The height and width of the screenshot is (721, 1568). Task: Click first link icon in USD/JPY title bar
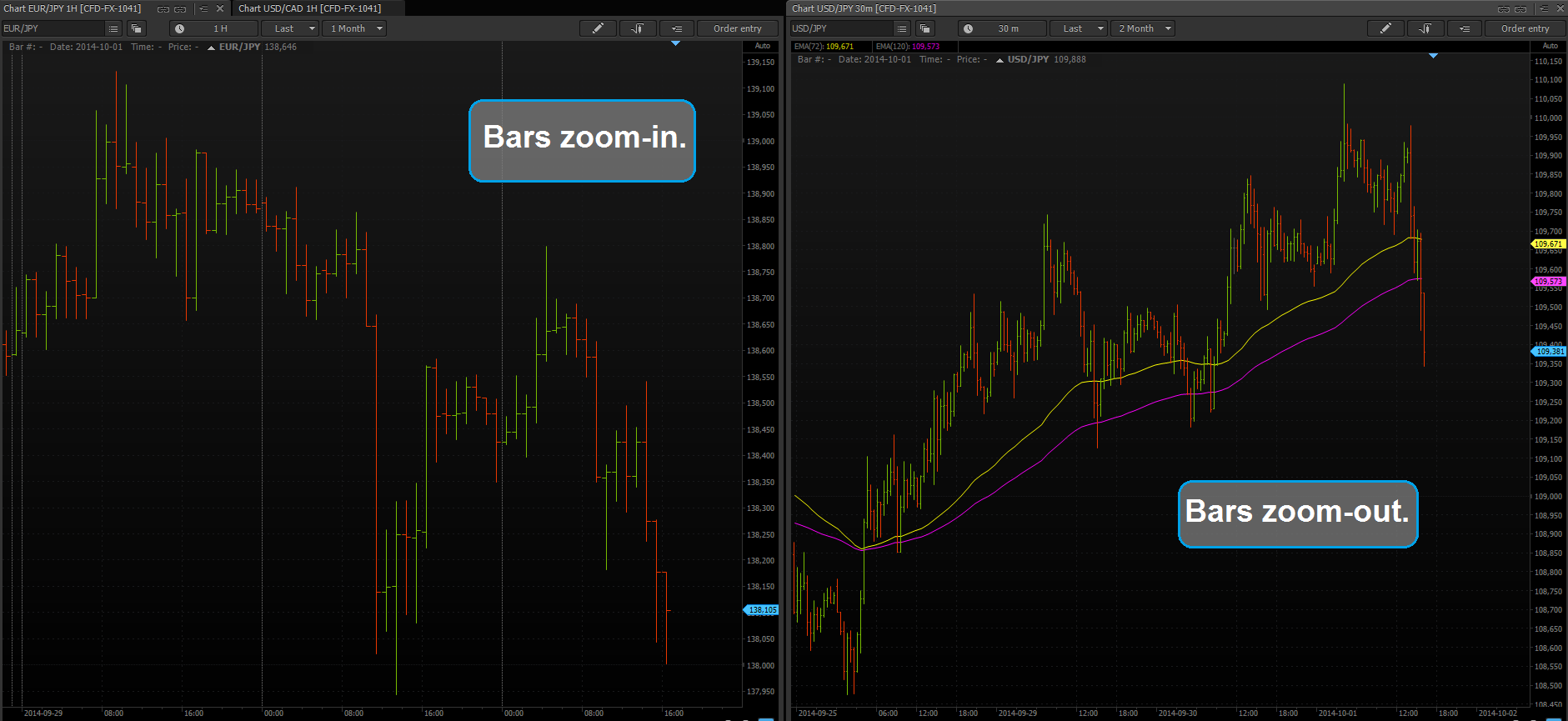tap(1504, 8)
